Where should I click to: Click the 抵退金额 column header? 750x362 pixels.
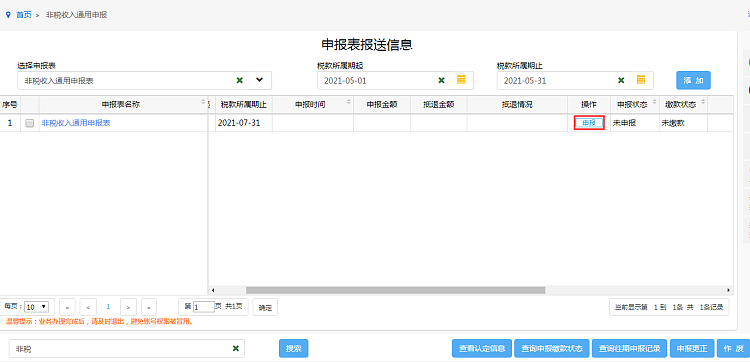click(439, 104)
